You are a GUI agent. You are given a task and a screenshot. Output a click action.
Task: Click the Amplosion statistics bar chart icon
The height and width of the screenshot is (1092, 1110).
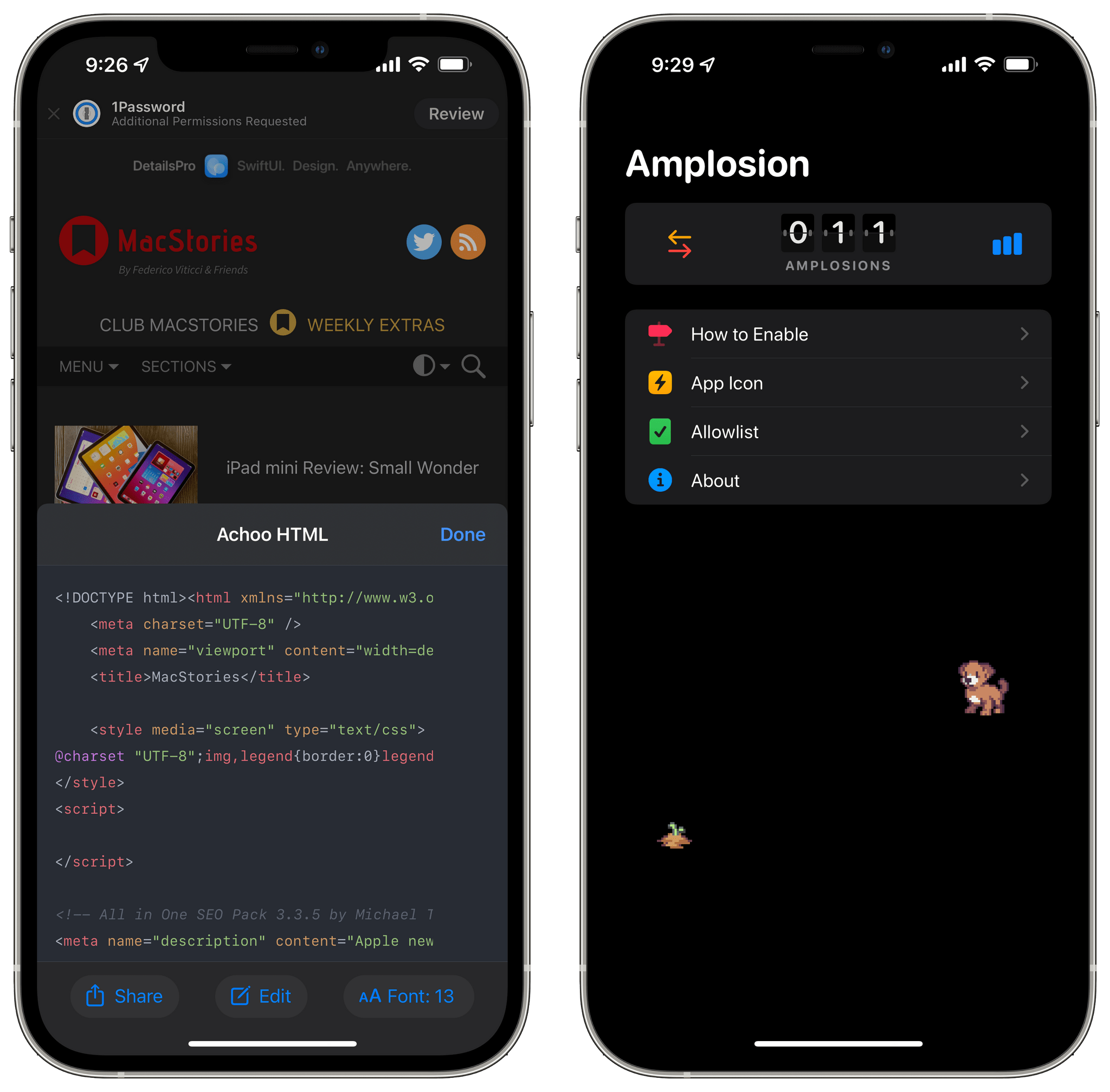point(1006,243)
